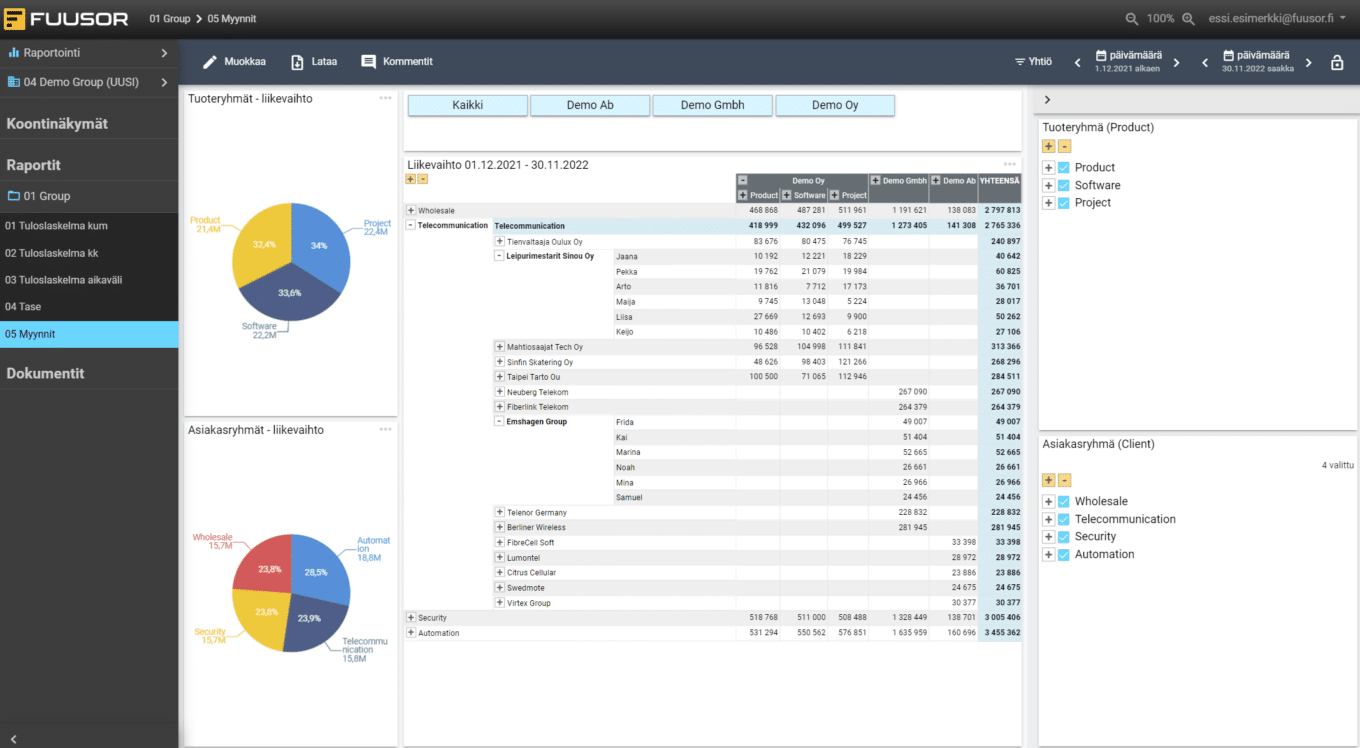Open Kommentit comments icon
This screenshot has width=1360, height=748.
[x=369, y=62]
